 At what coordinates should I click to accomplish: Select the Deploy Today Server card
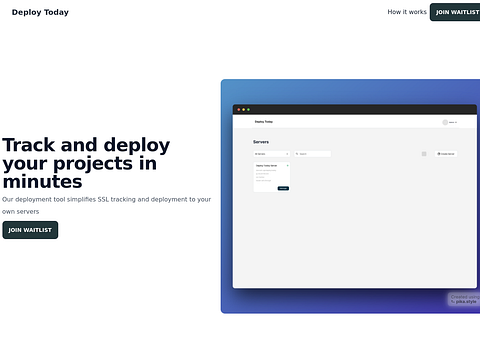click(271, 177)
